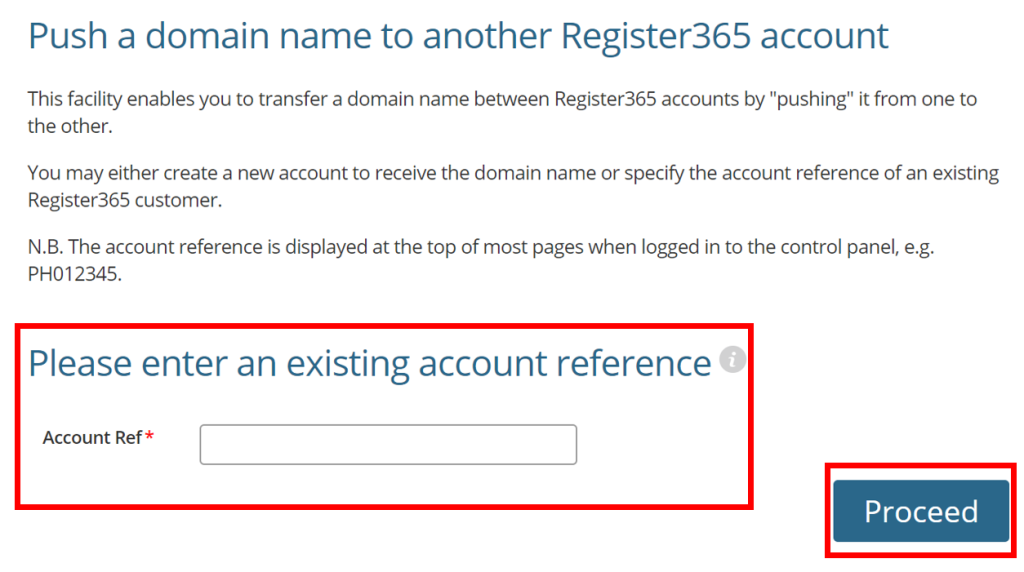
Task: Click the red required asterisk marker
Action: pyautogui.click(x=150, y=436)
